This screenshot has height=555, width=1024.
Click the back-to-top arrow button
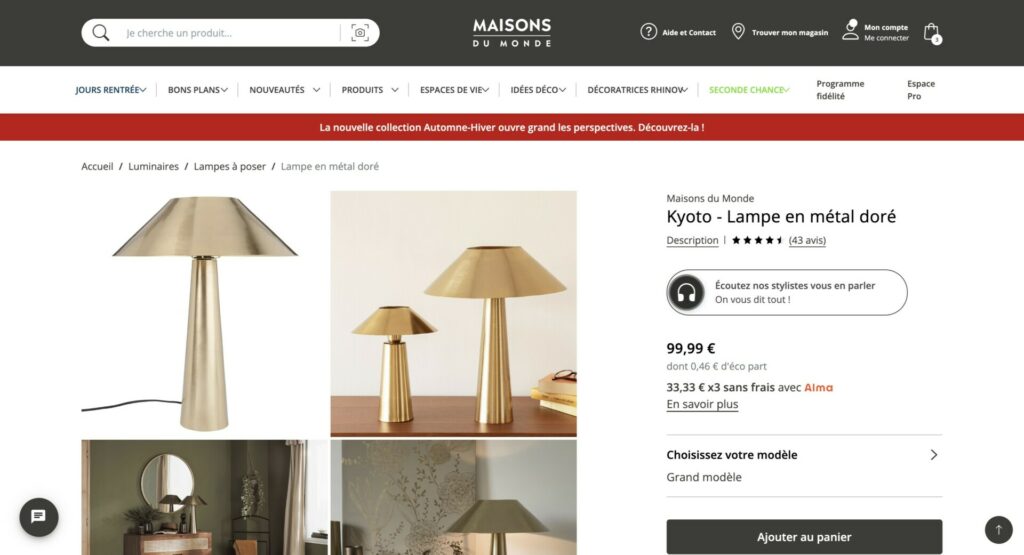point(999,530)
